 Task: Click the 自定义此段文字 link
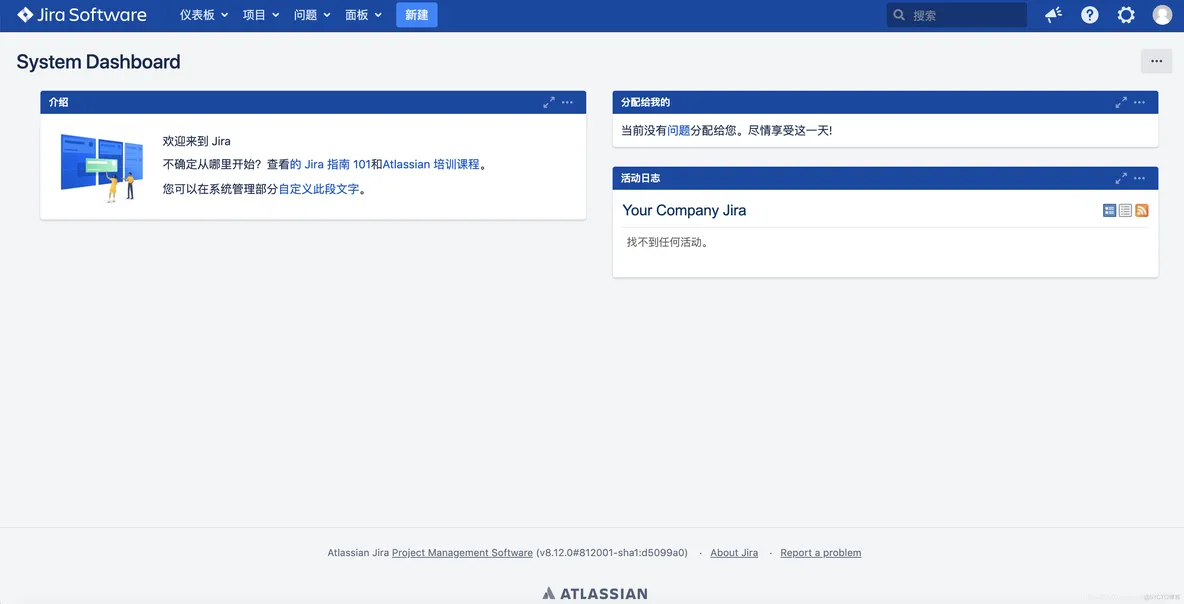[319, 189]
